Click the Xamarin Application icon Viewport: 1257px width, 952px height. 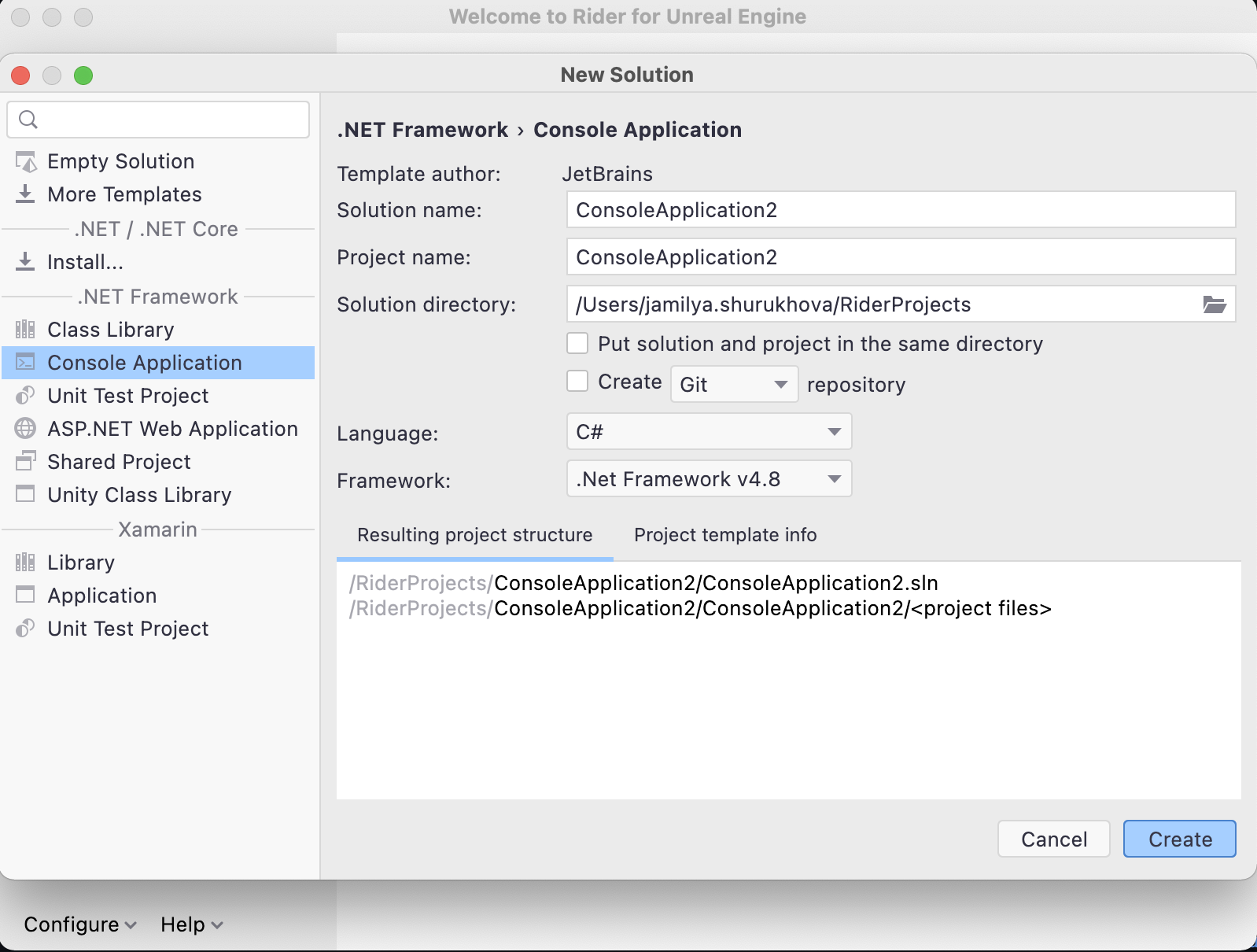coord(26,596)
